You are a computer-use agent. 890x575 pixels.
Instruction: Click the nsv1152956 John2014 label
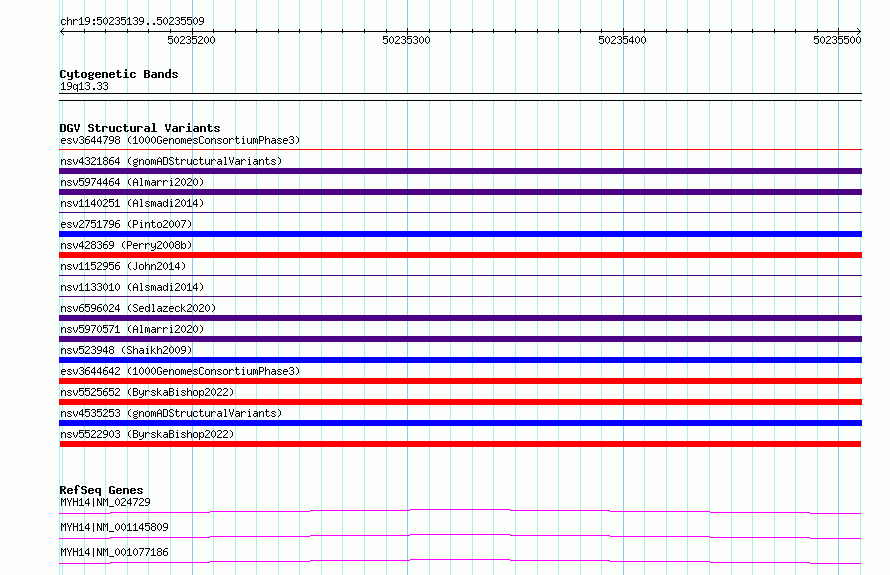(123, 266)
